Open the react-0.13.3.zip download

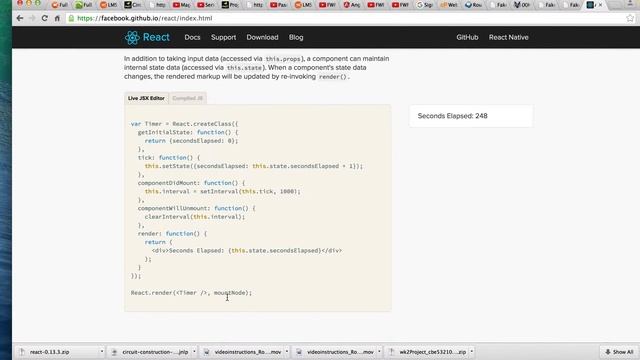click(60, 352)
